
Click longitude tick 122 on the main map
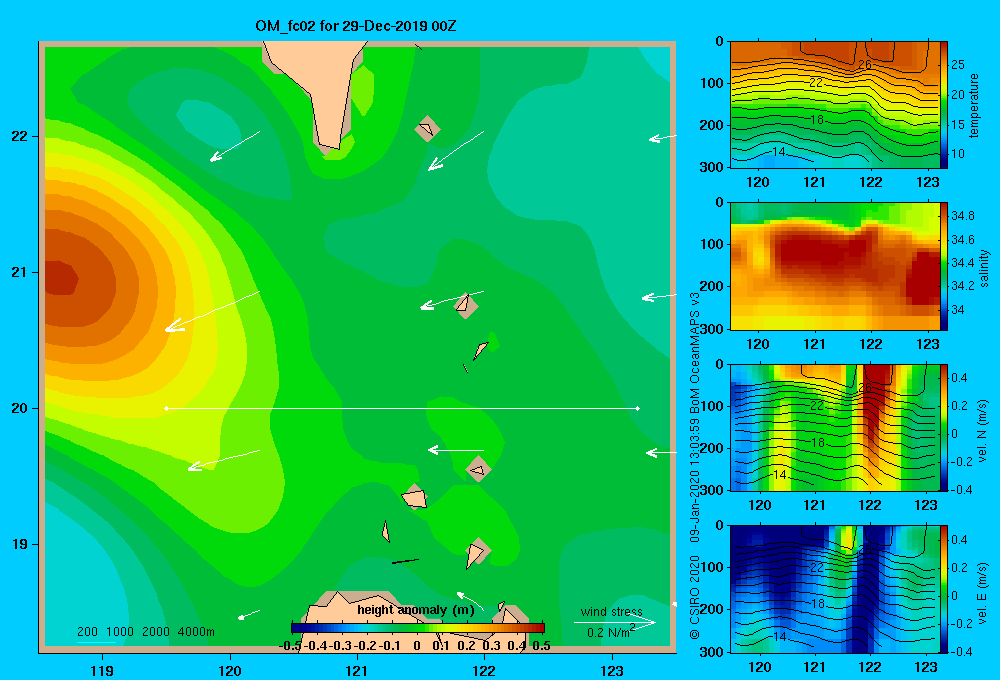click(484, 670)
